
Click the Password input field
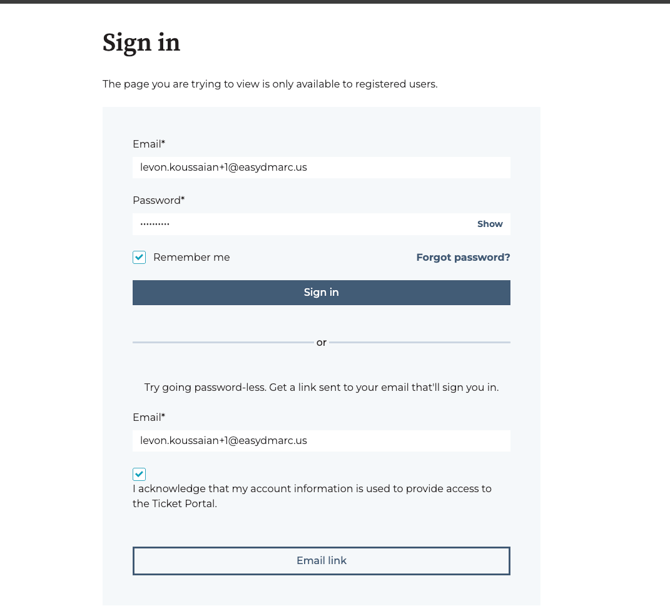click(x=300, y=224)
